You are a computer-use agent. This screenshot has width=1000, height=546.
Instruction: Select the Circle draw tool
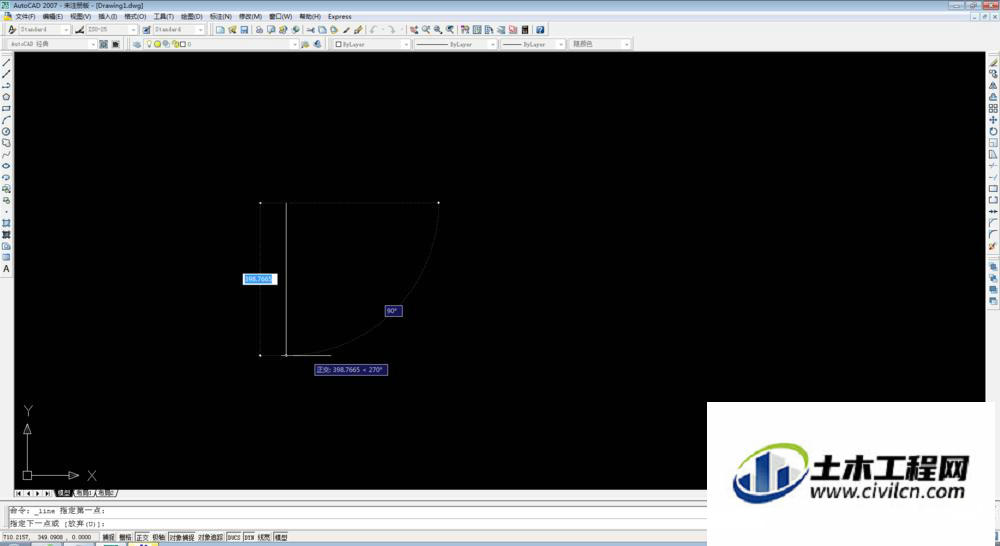click(6, 131)
